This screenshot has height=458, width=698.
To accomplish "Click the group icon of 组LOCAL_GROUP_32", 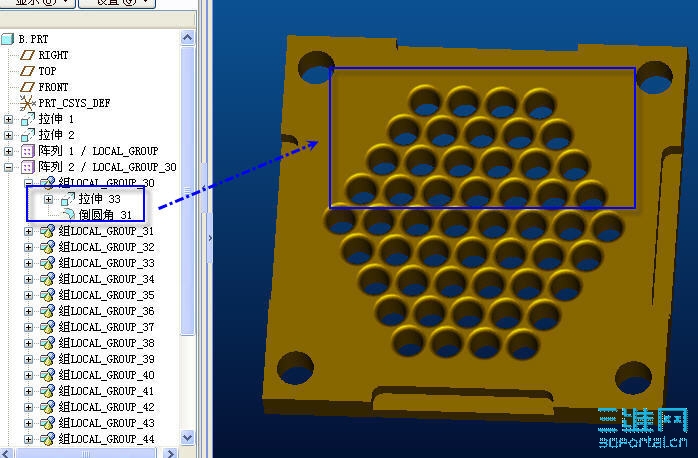I will click(47, 247).
